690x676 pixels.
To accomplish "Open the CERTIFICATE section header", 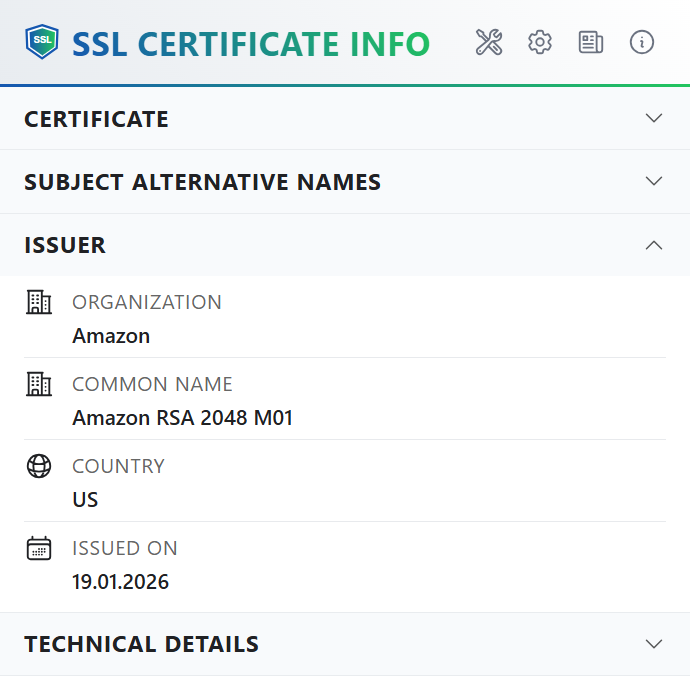I will pos(345,118).
